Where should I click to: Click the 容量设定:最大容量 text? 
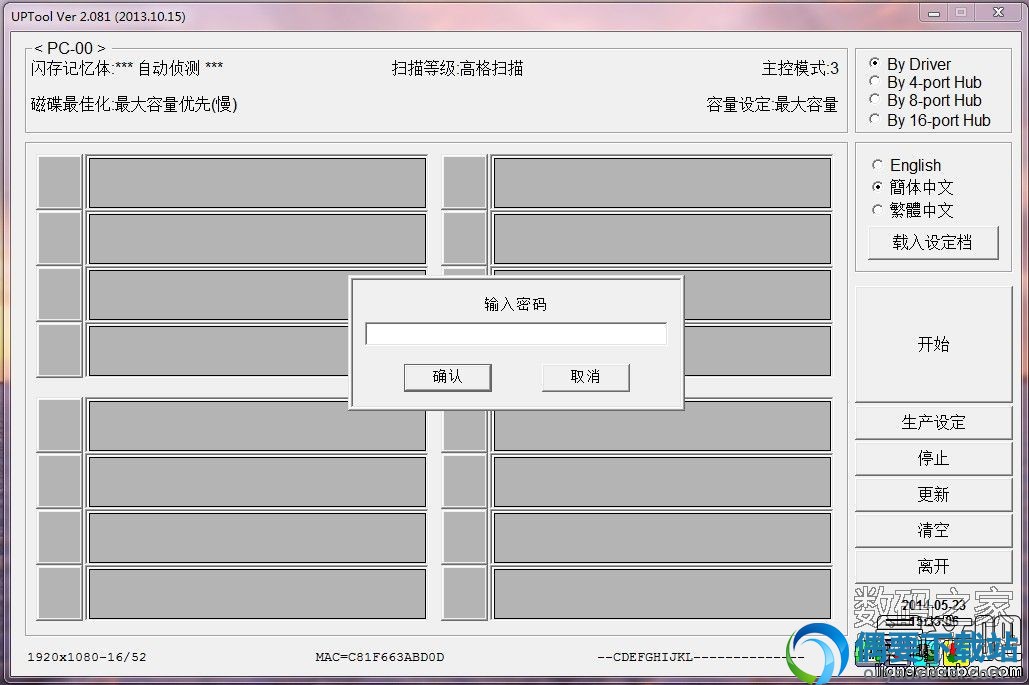pos(772,104)
